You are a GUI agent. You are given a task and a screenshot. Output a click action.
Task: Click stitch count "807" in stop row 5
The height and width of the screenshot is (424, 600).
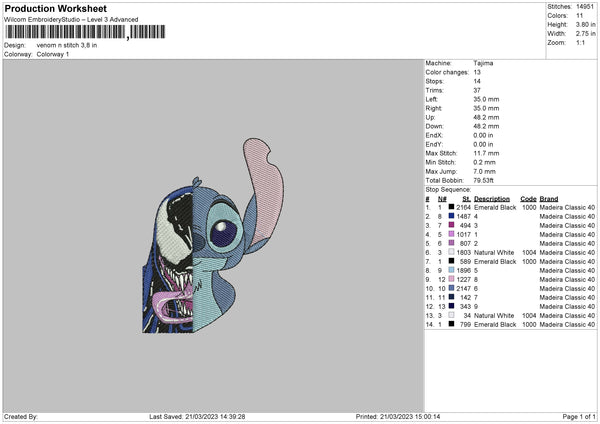(465, 243)
